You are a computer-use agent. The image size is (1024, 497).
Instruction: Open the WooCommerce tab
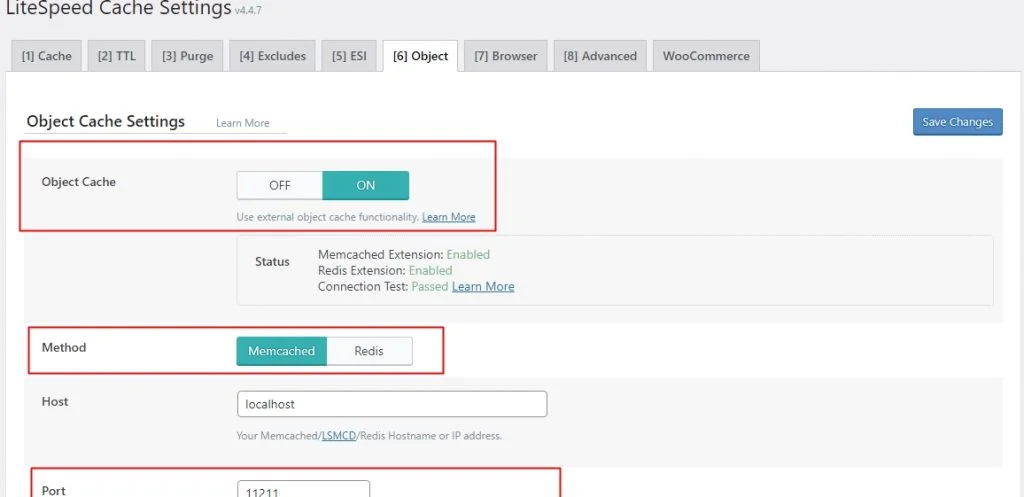pos(706,56)
